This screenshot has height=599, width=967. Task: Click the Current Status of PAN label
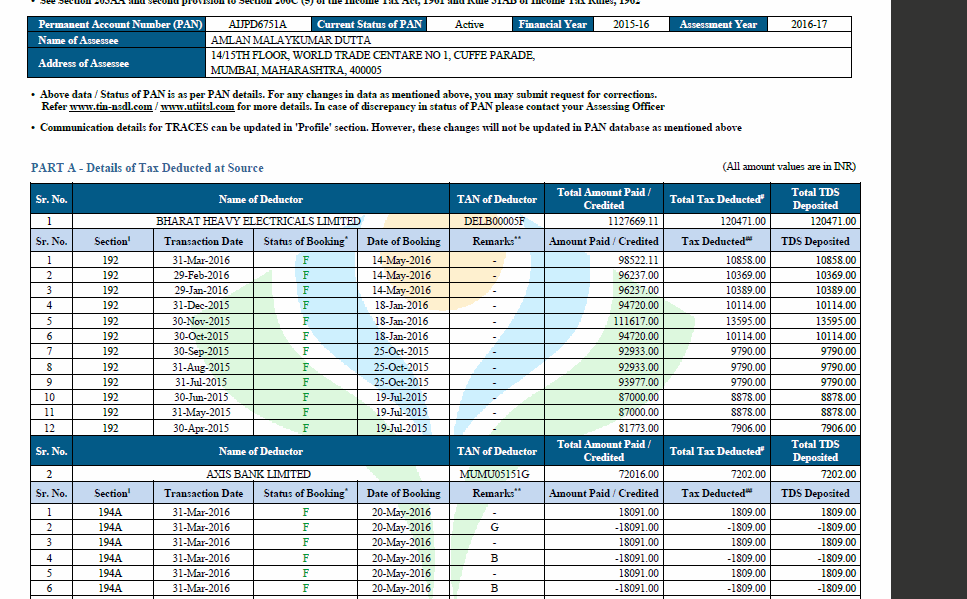pyautogui.click(x=369, y=24)
